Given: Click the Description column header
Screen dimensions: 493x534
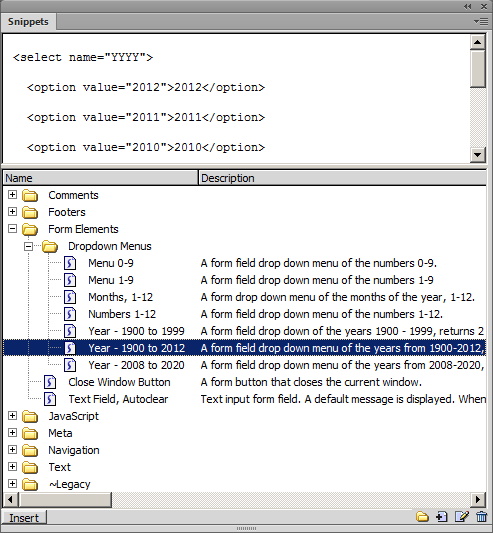Looking at the screenshot, I should coord(342,178).
